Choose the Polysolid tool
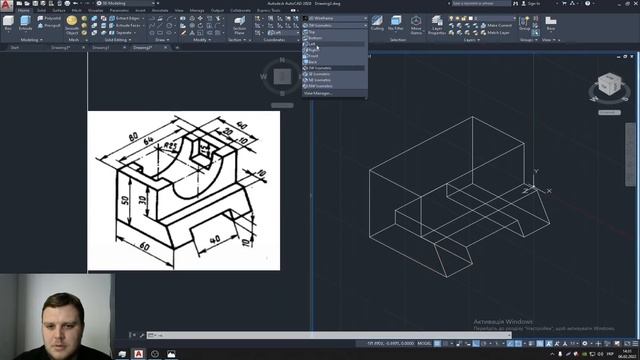The height and width of the screenshot is (360, 640). (49, 18)
